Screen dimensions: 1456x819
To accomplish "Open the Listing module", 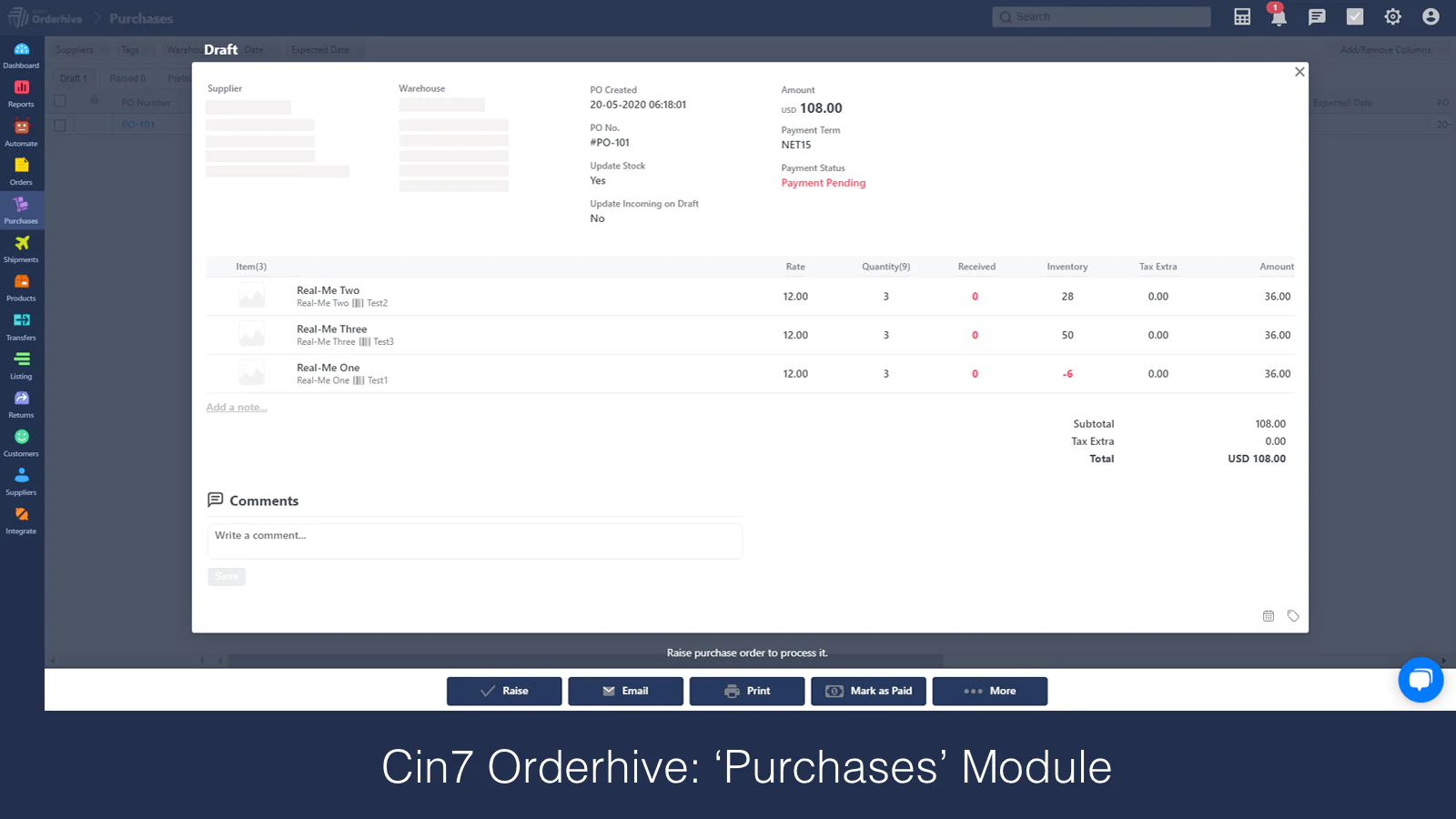I will coord(21,366).
